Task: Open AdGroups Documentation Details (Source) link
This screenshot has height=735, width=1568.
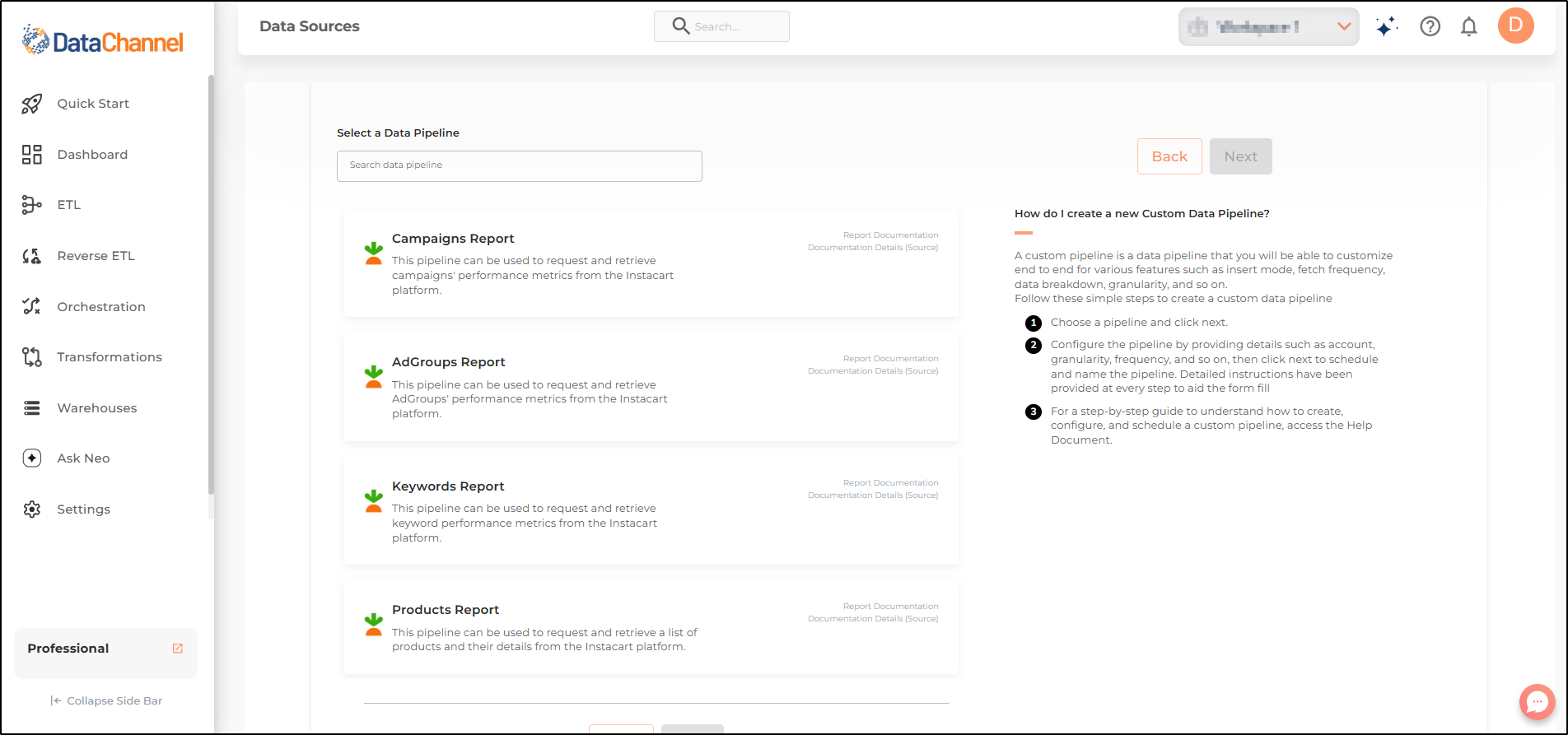Action: (x=873, y=371)
